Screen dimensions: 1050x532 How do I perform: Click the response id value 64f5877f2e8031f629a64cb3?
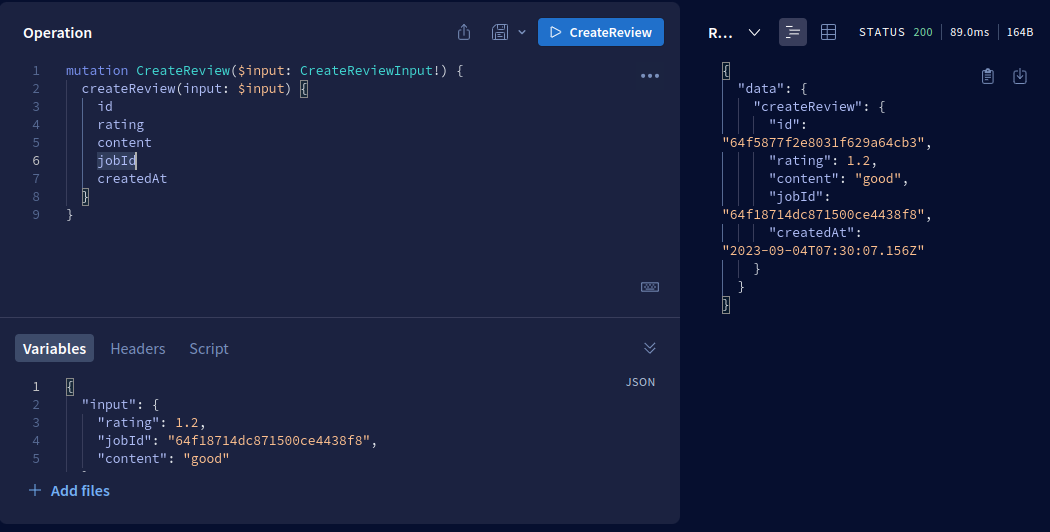823,142
